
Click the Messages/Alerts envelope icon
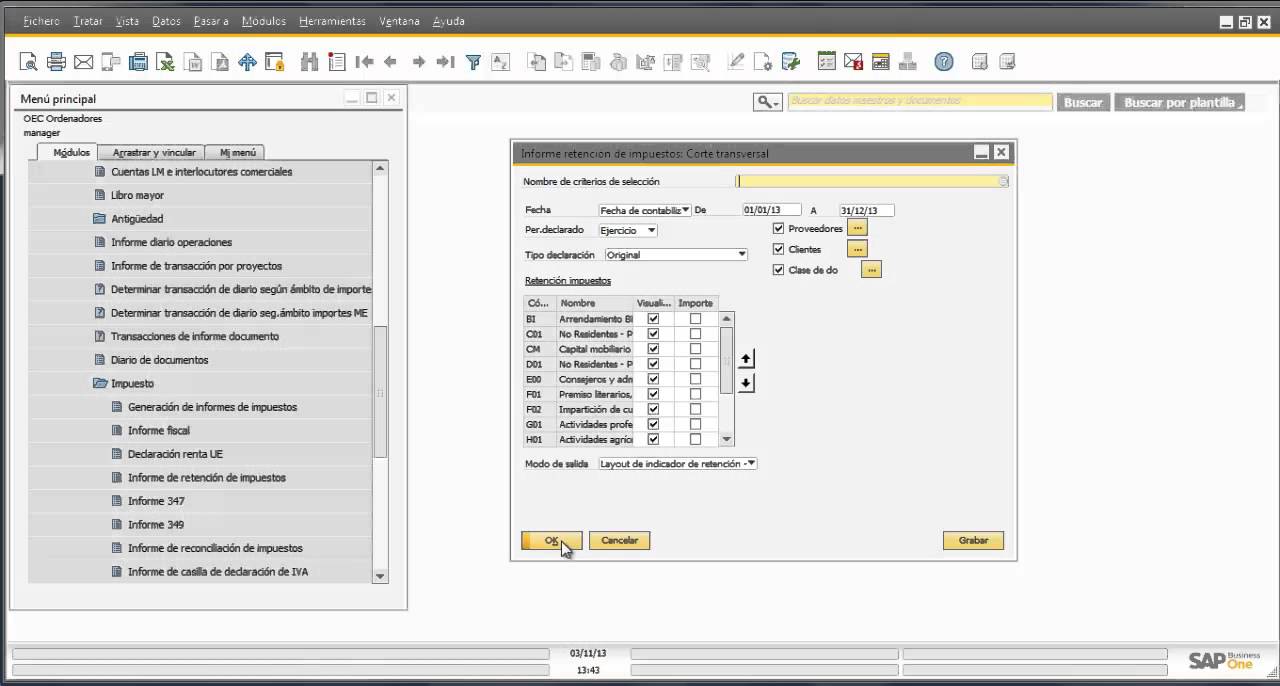tap(853, 62)
